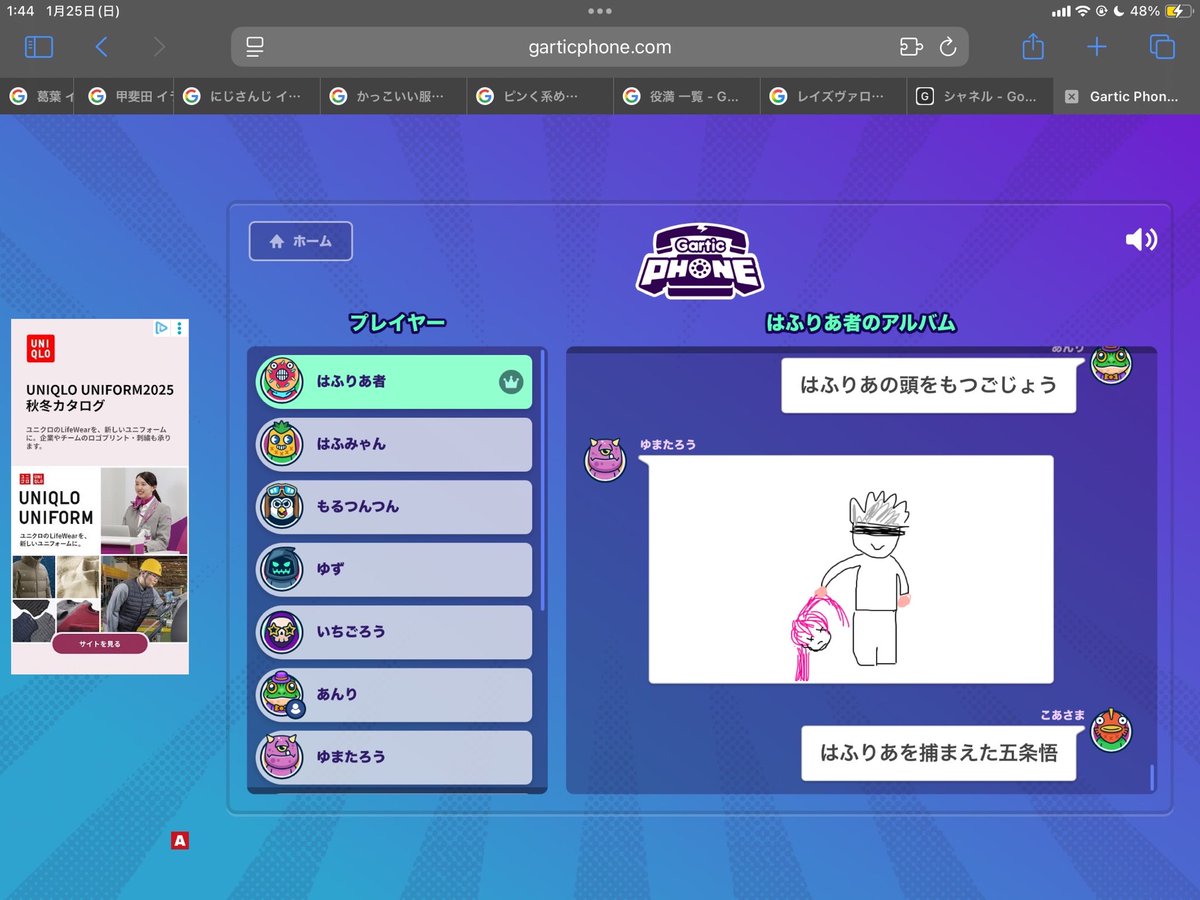Screen dimensions: 1200x900
Task: Click the はふりあの頭をもつごじょう speech bubble
Action: pyautogui.click(x=928, y=385)
